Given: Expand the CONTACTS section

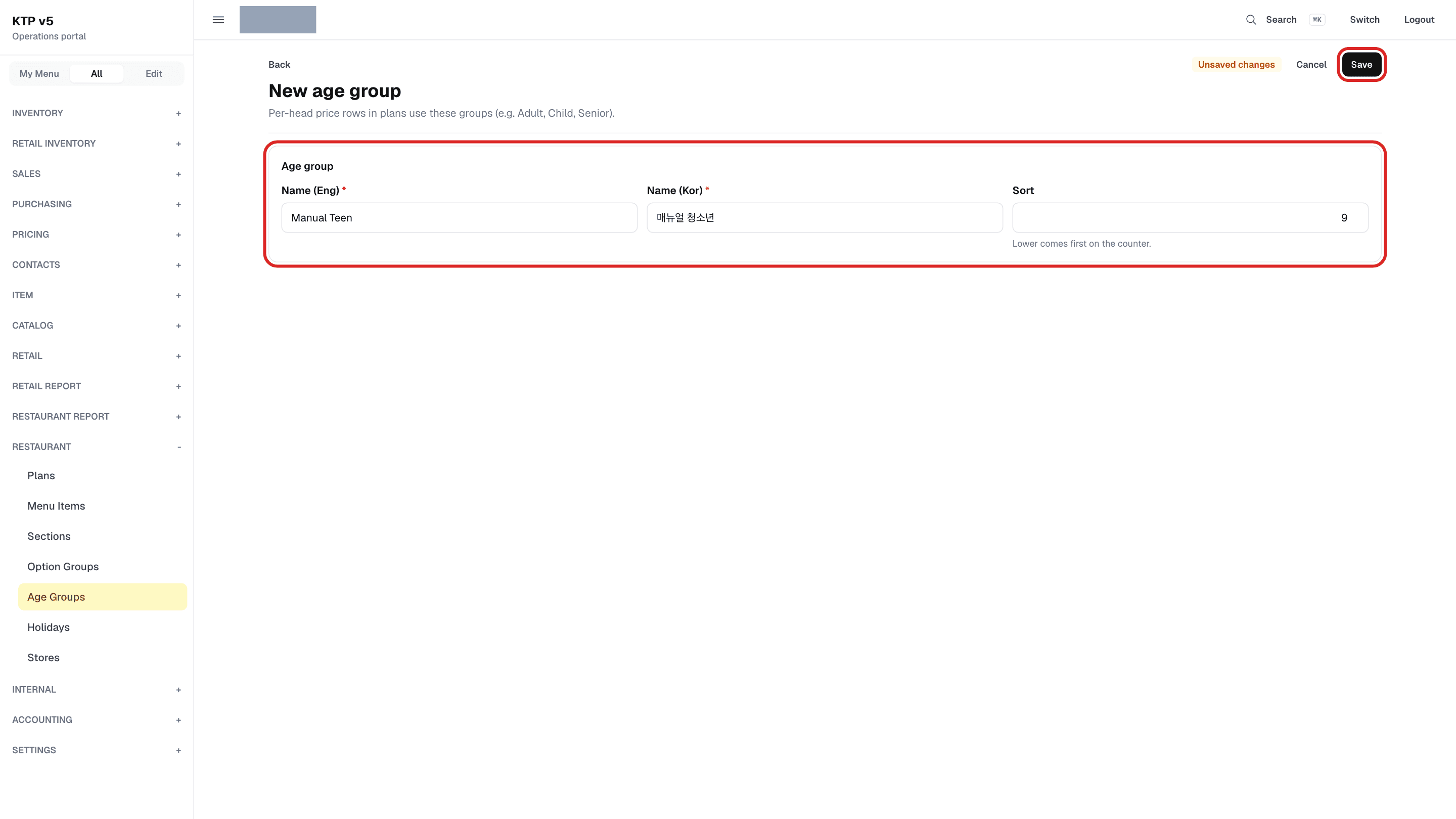Looking at the screenshot, I should (97, 264).
